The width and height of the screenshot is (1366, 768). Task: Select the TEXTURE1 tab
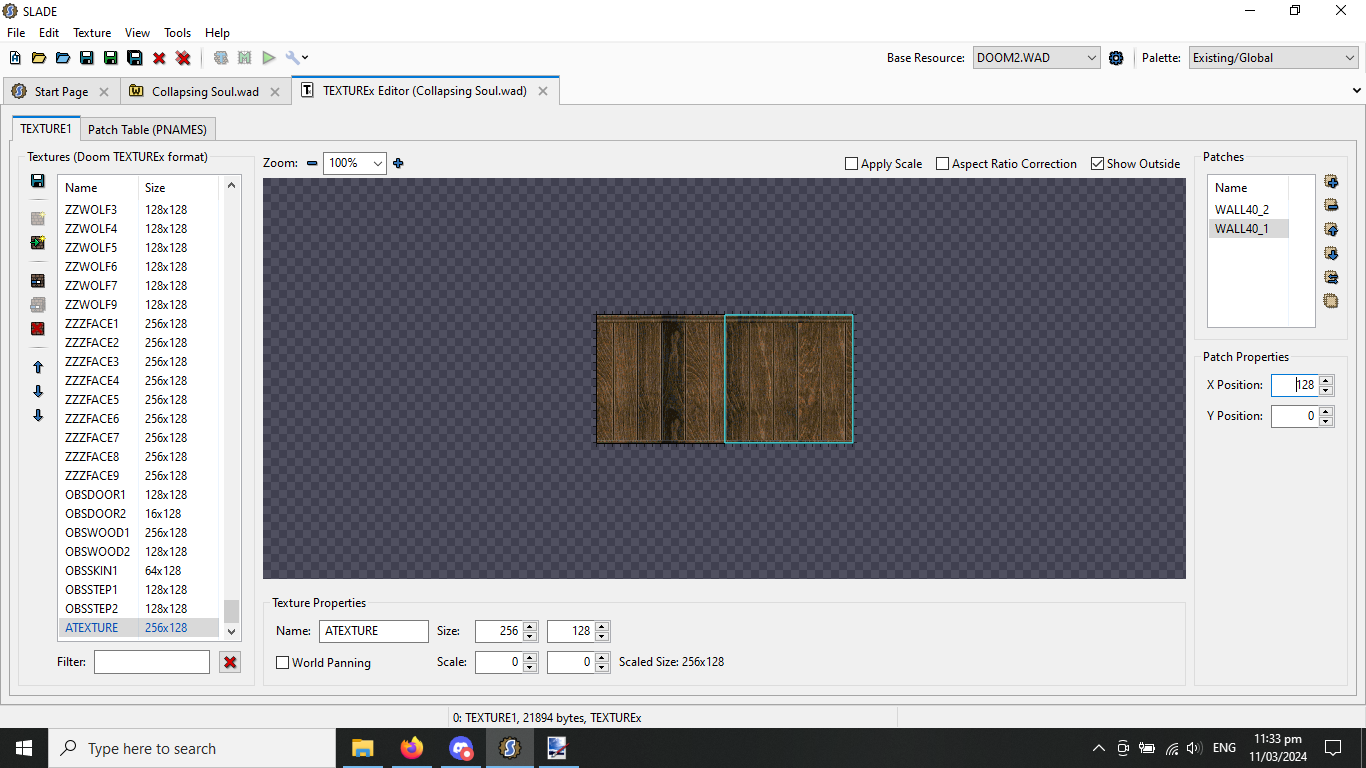46,129
